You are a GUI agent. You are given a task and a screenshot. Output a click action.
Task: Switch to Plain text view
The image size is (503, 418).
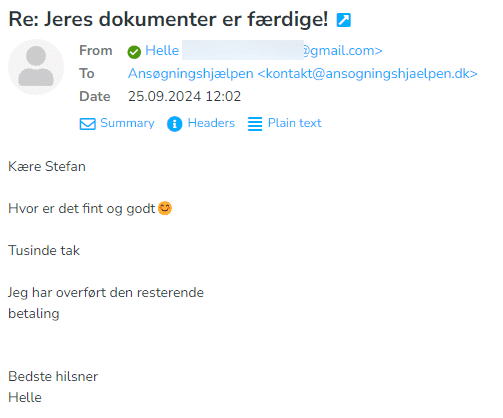(x=295, y=123)
